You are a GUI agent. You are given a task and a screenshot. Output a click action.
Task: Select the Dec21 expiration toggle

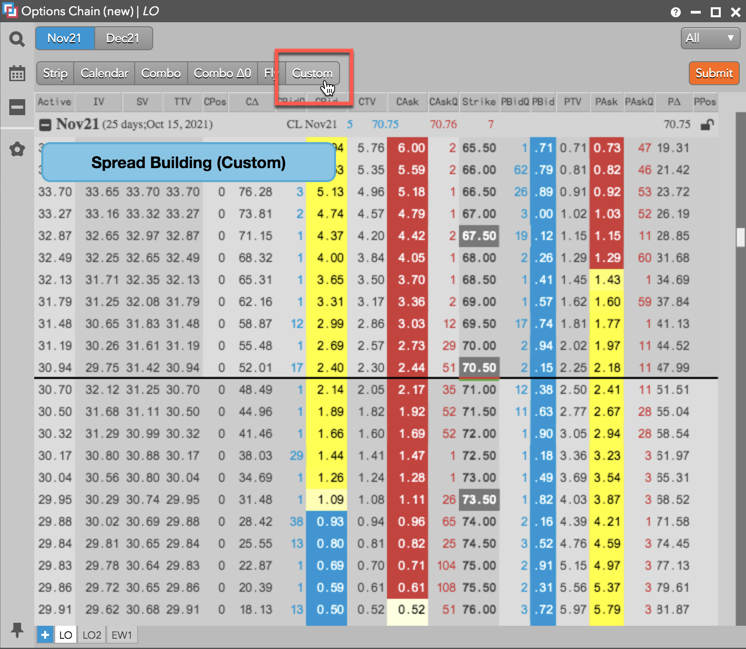[x=123, y=38]
